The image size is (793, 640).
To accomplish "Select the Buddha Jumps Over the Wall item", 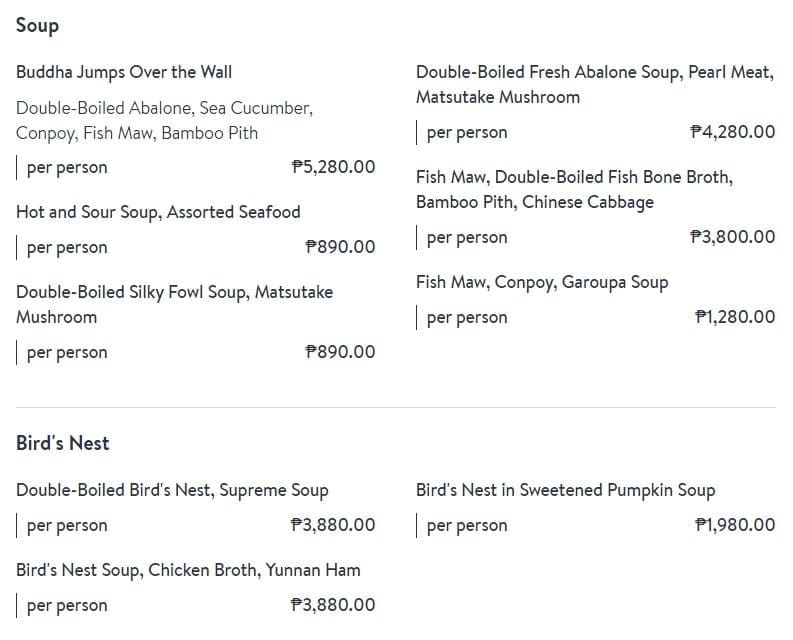I will tap(124, 72).
